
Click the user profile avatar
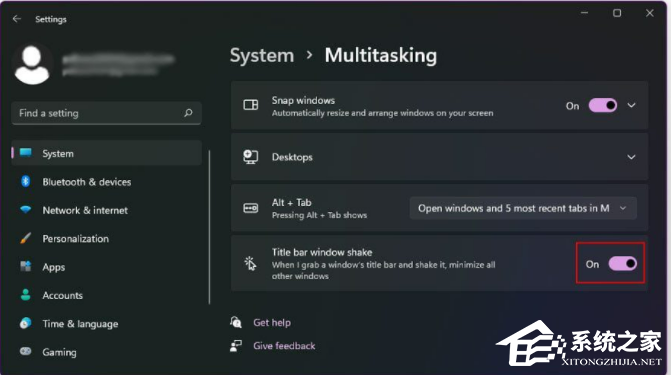pos(32,64)
